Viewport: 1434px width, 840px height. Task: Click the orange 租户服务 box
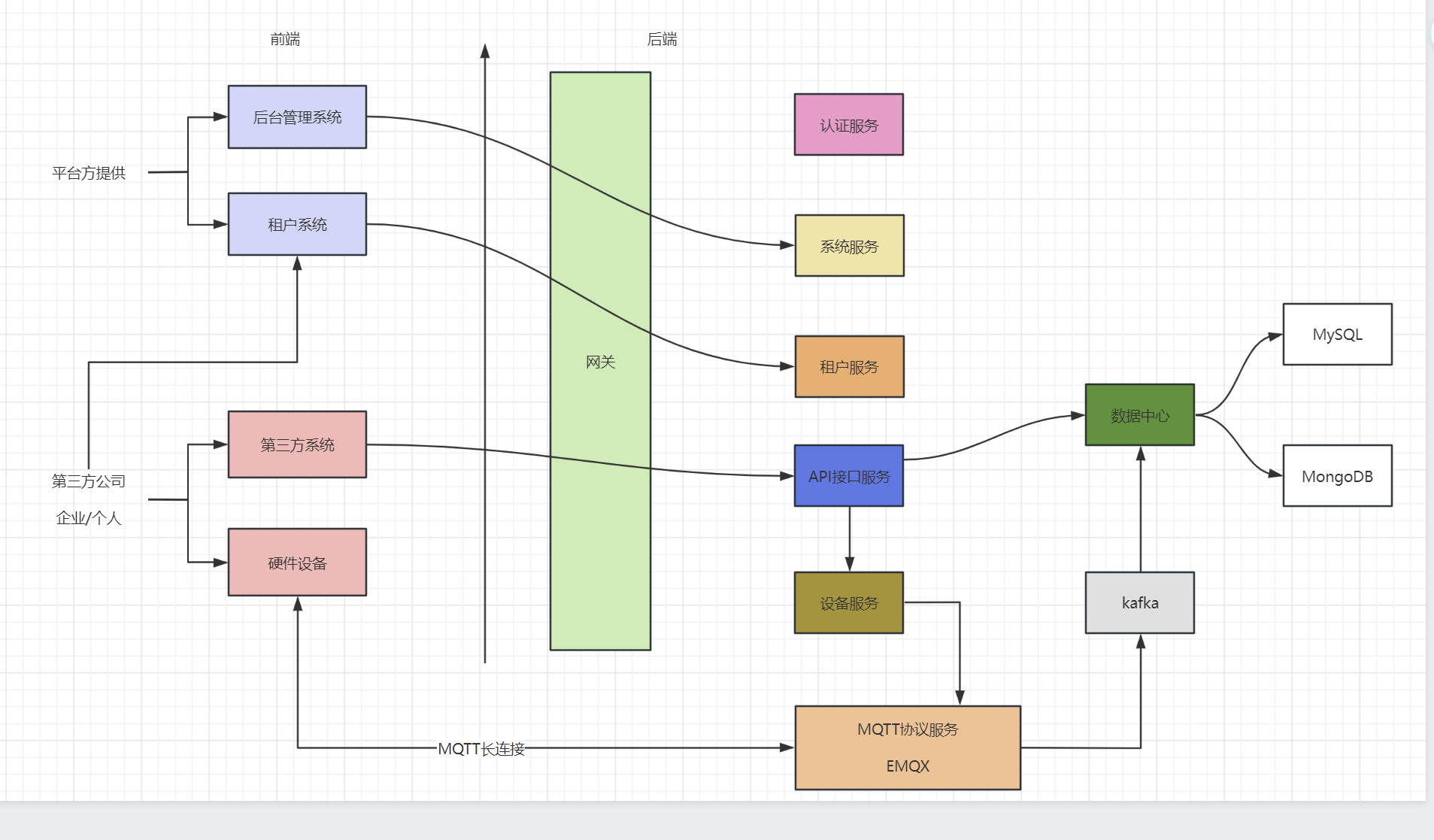[850, 367]
